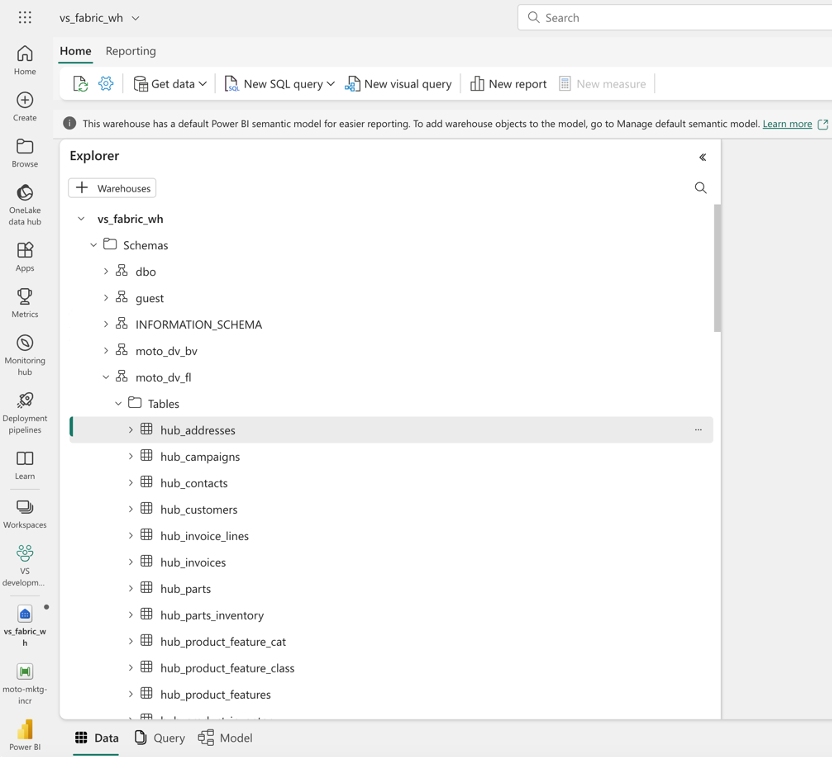This screenshot has width=832, height=758.
Task: Open Deployment pipelines in sidebar
Action: (x=25, y=401)
